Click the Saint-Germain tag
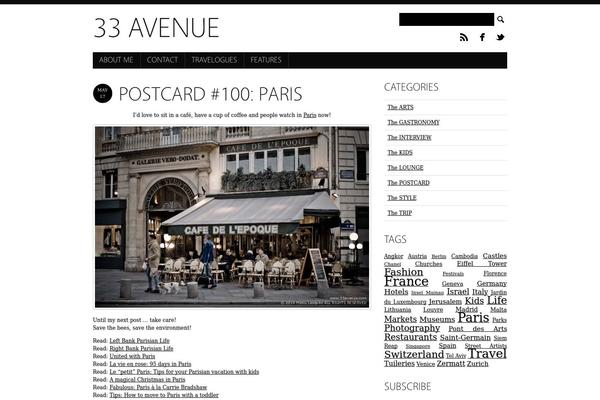Viewport: 600px width, 400px height. [x=465, y=338]
